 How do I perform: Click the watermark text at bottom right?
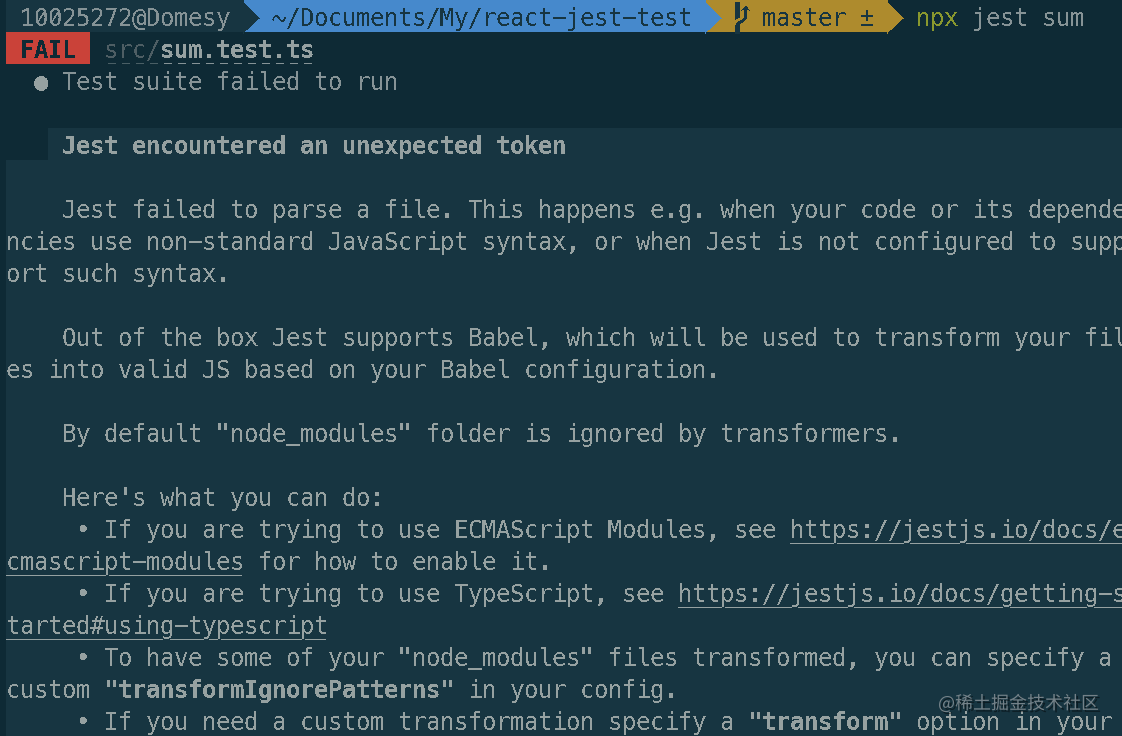point(1018,703)
